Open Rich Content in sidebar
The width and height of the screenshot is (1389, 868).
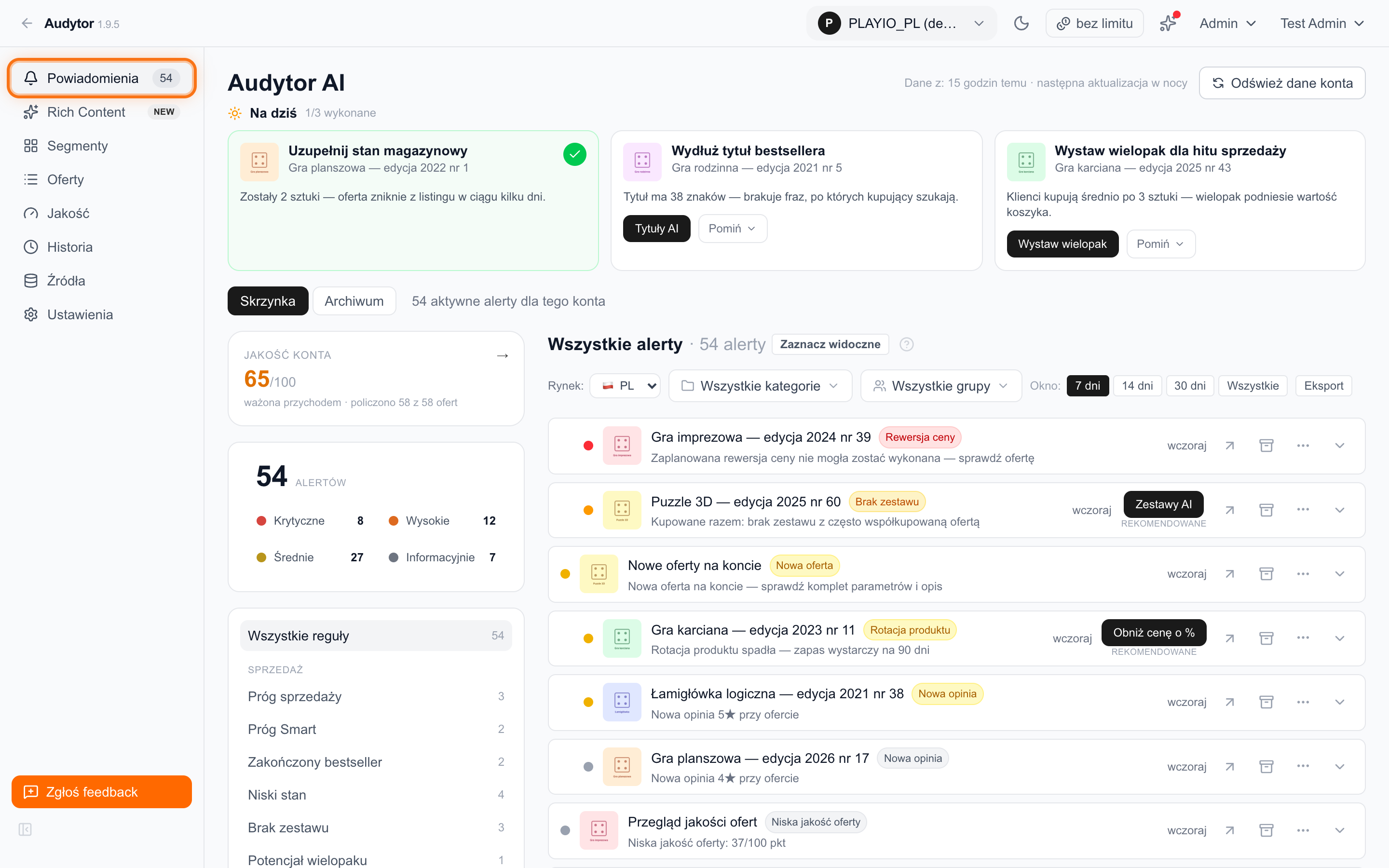click(102, 112)
